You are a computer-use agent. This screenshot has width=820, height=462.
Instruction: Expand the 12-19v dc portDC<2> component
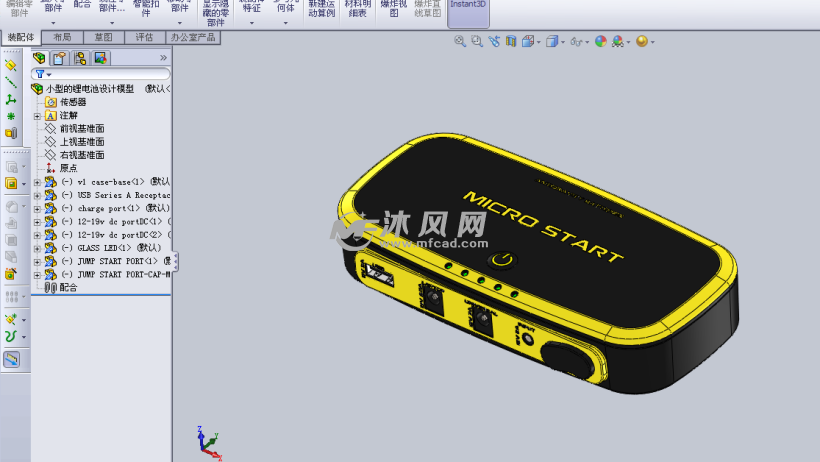pyautogui.click(x=37, y=235)
